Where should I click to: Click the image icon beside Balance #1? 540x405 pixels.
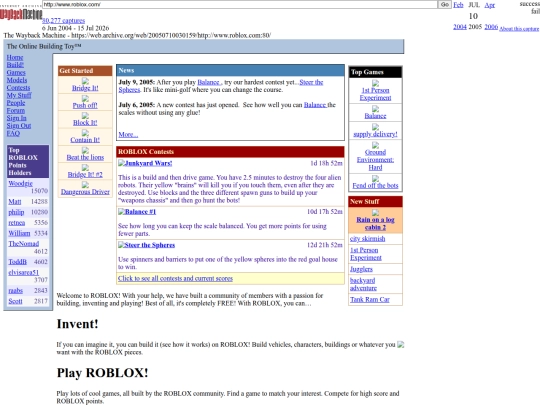[121, 211]
